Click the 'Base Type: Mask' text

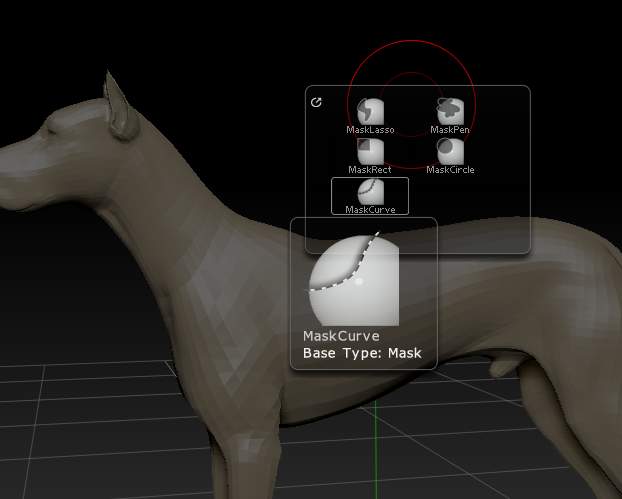[x=362, y=353]
